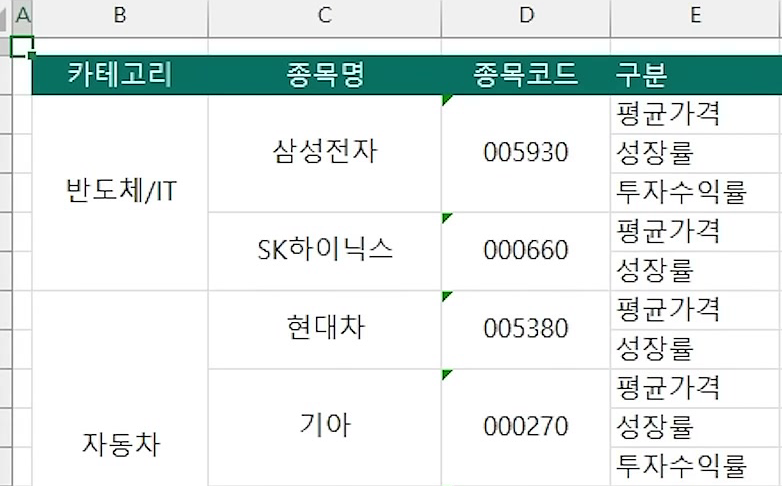
Task: Click the 구분 header cell
Action: pyautogui.click(x=696, y=75)
